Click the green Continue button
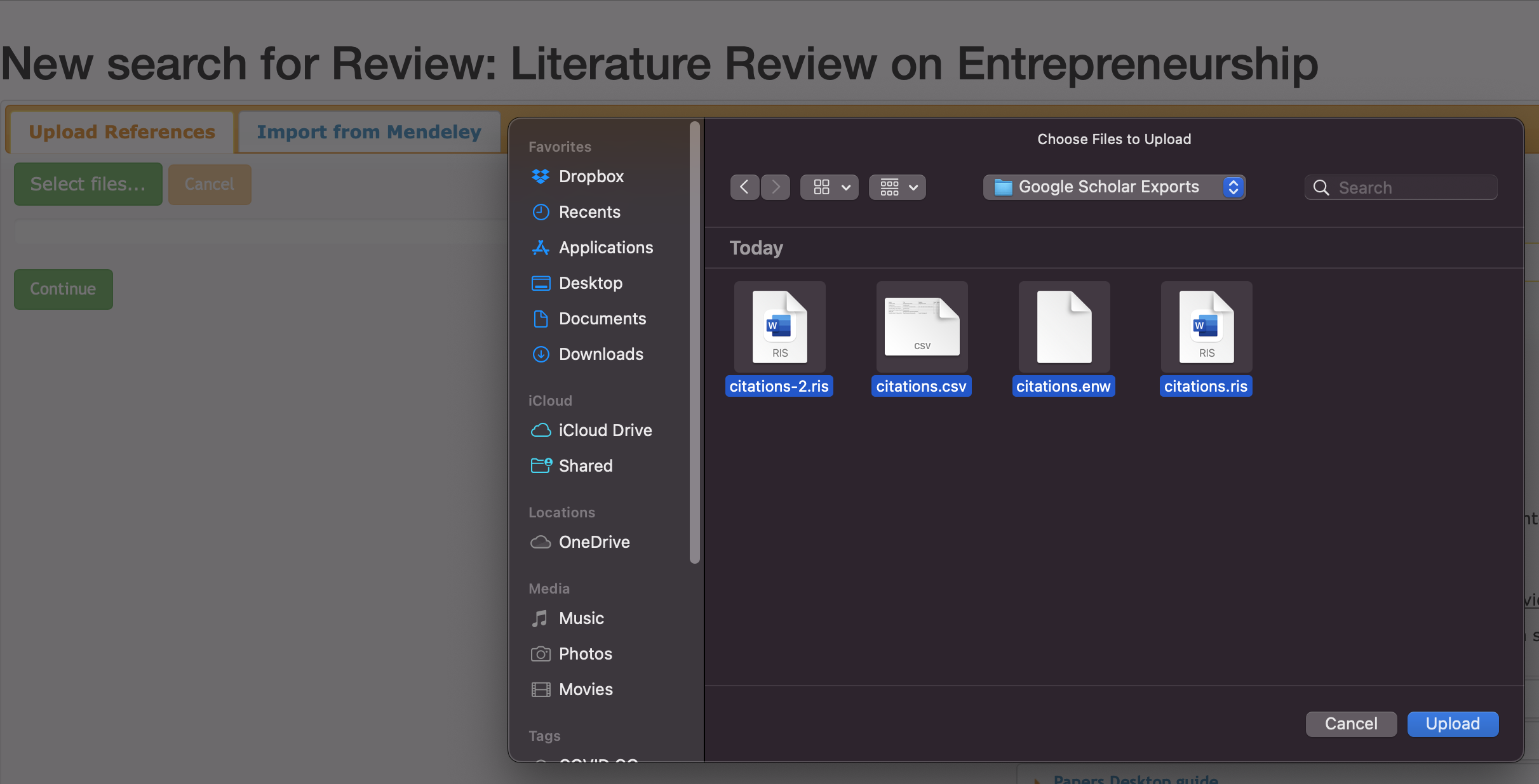 [63, 289]
